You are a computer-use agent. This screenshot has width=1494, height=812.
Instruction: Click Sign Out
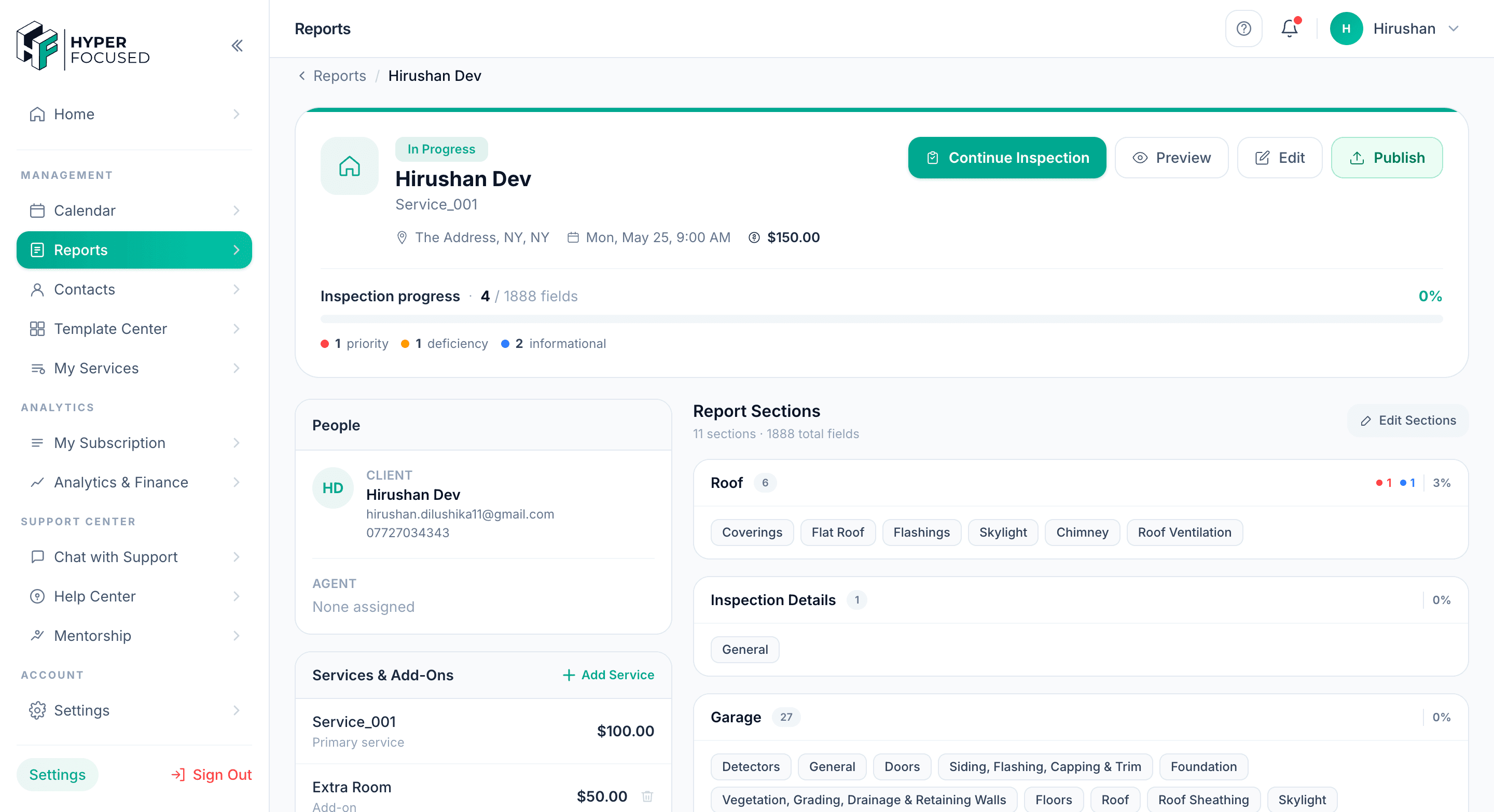click(211, 775)
